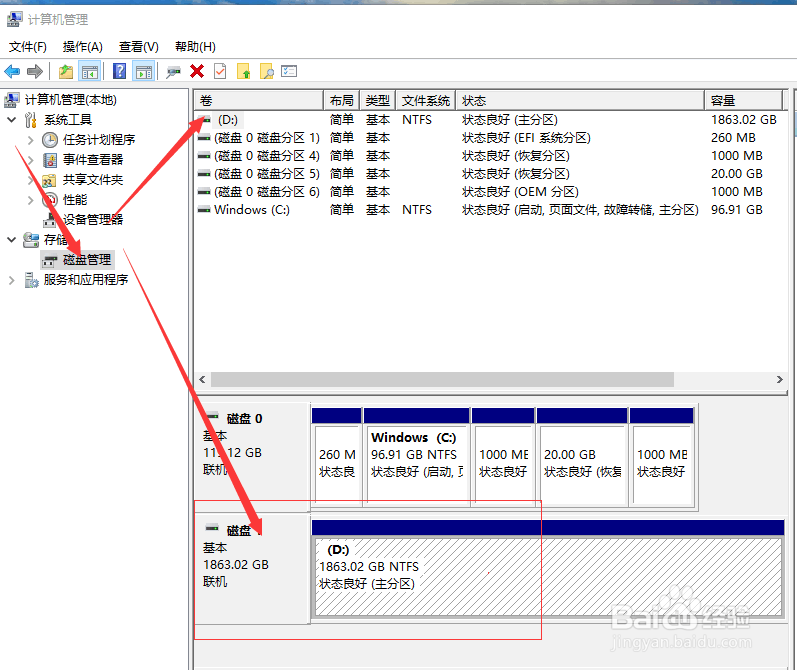The width and height of the screenshot is (797, 670).
Task: Expand the 服务和应用程序 node
Action: (x=12, y=280)
